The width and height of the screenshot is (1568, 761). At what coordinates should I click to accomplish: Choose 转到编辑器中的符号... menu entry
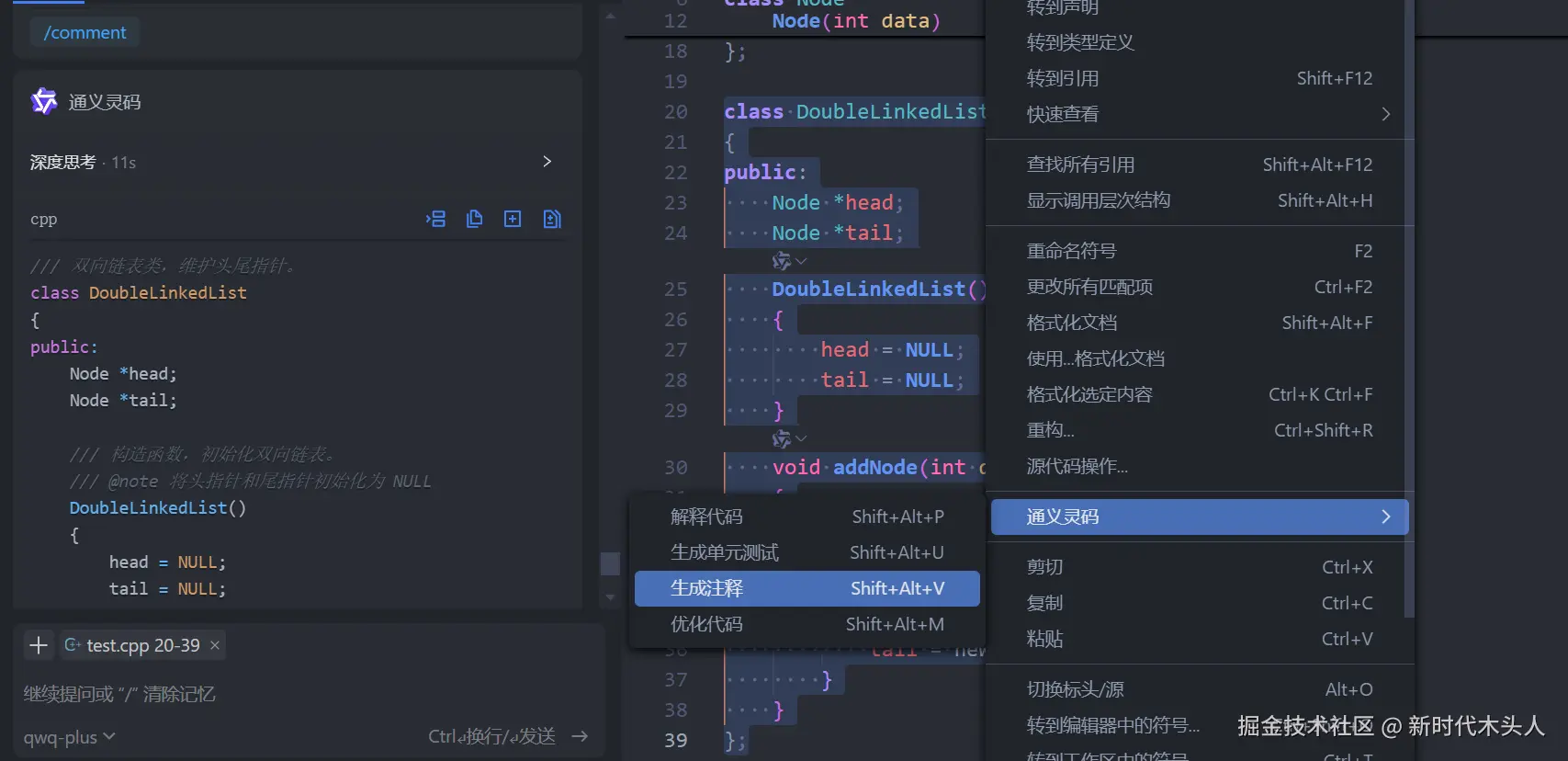click(x=1200, y=725)
